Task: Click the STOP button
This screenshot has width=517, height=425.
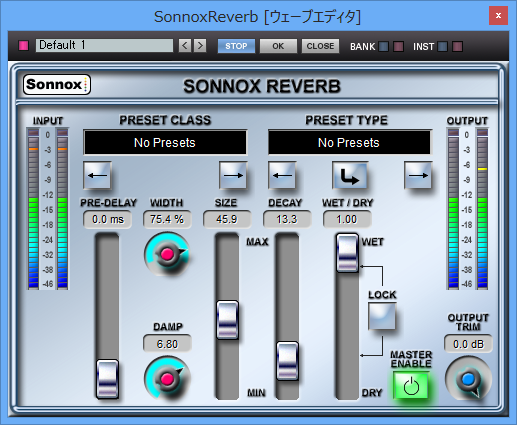Action: click(x=236, y=46)
